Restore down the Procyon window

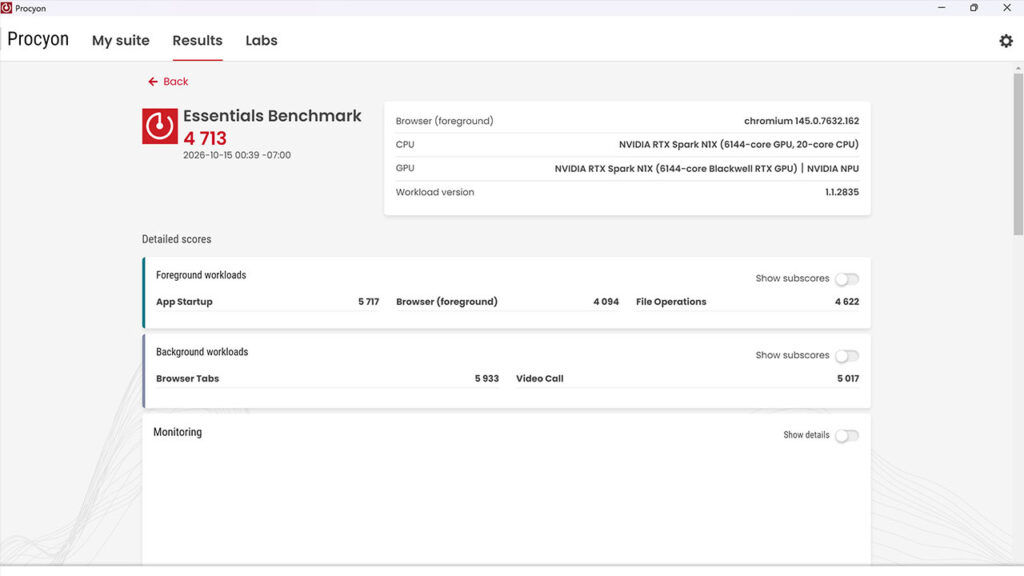(x=974, y=8)
